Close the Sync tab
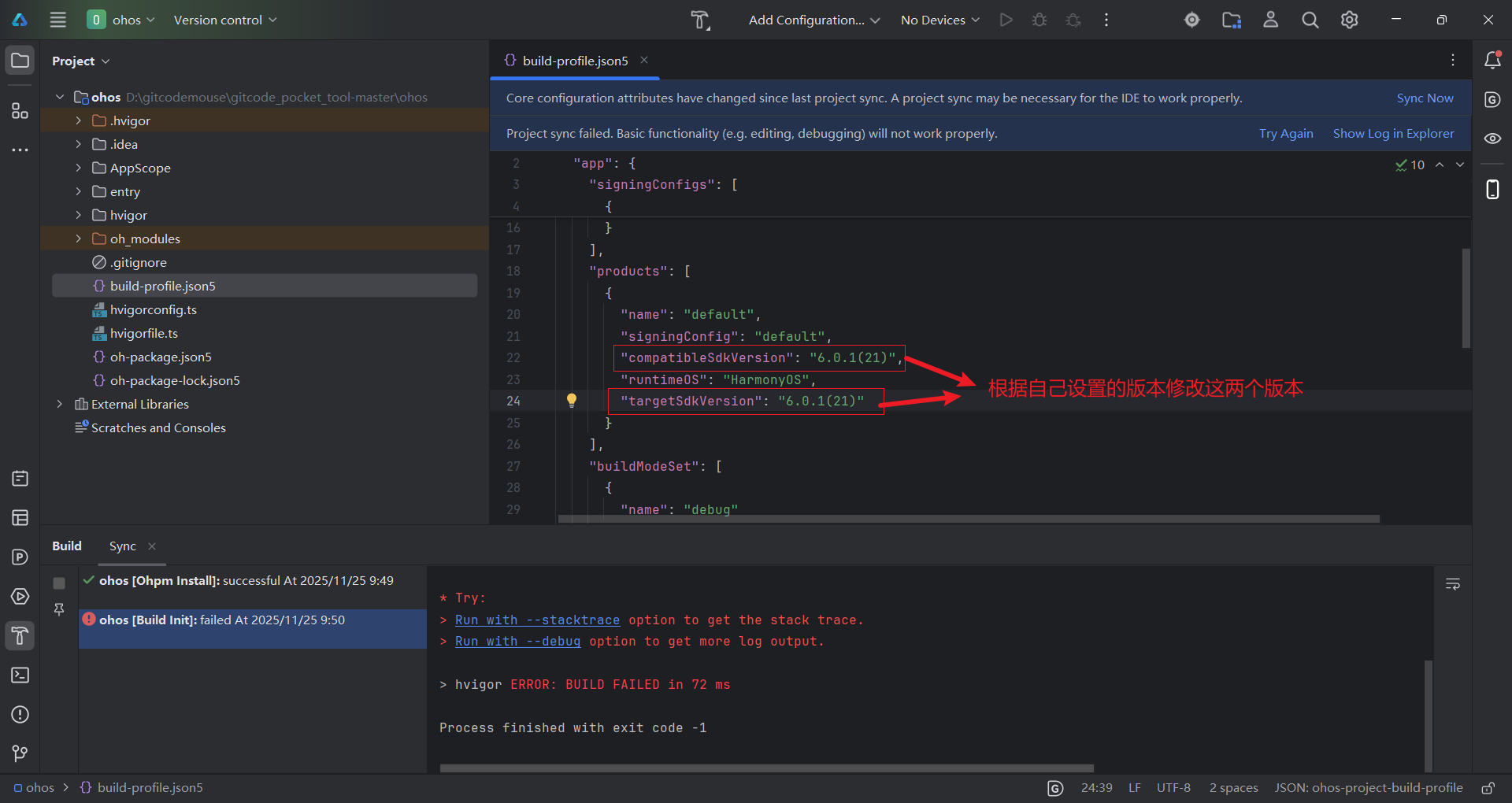The image size is (1512, 803). (152, 546)
